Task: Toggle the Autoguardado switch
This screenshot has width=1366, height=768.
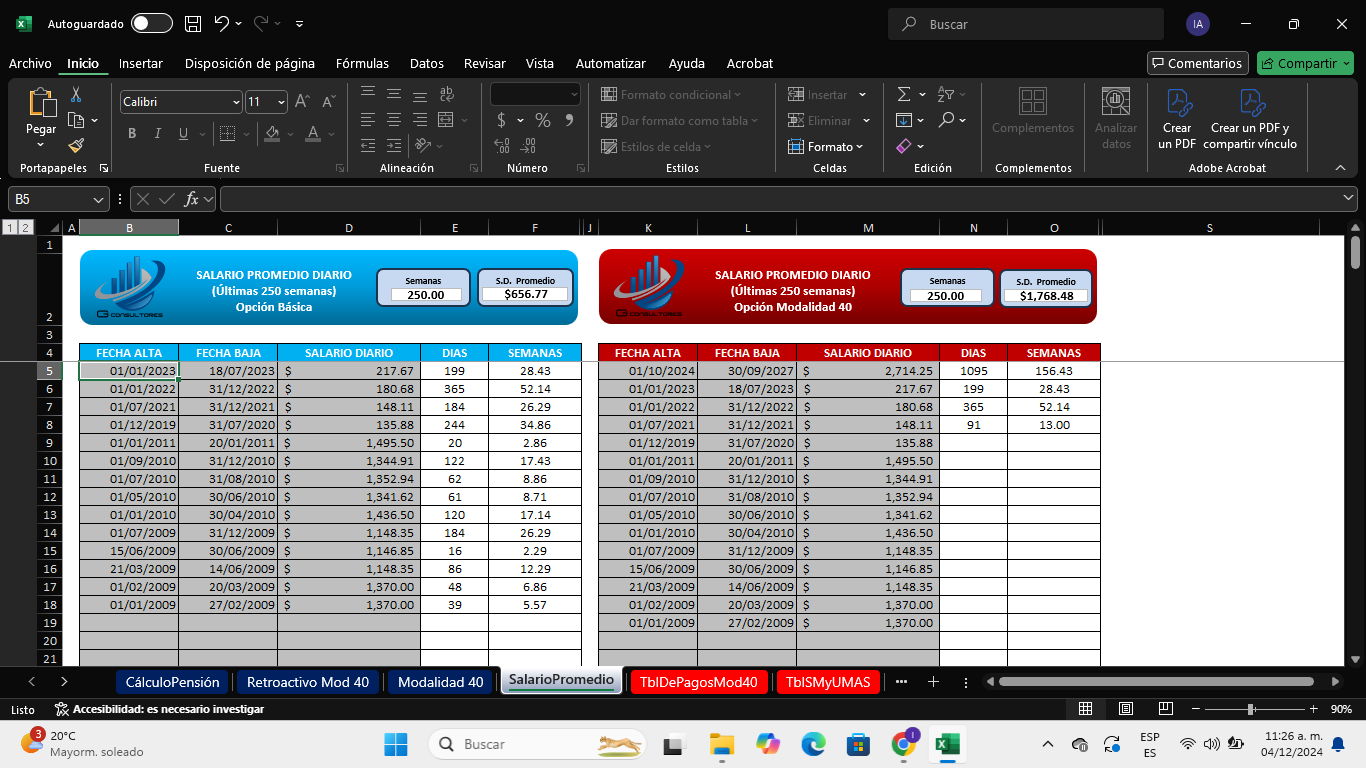Action: (151, 24)
